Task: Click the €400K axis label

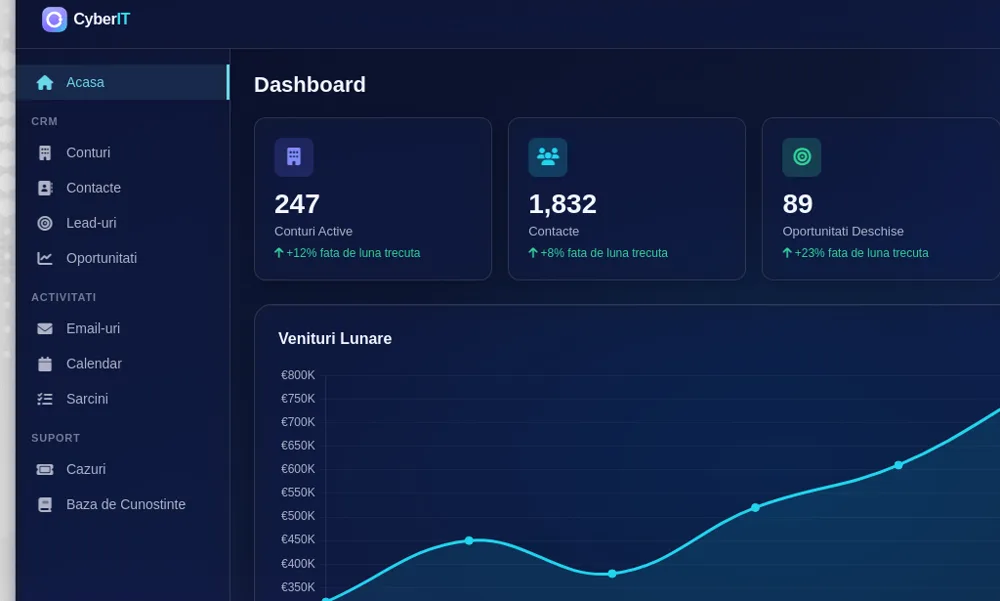Action: (298, 564)
